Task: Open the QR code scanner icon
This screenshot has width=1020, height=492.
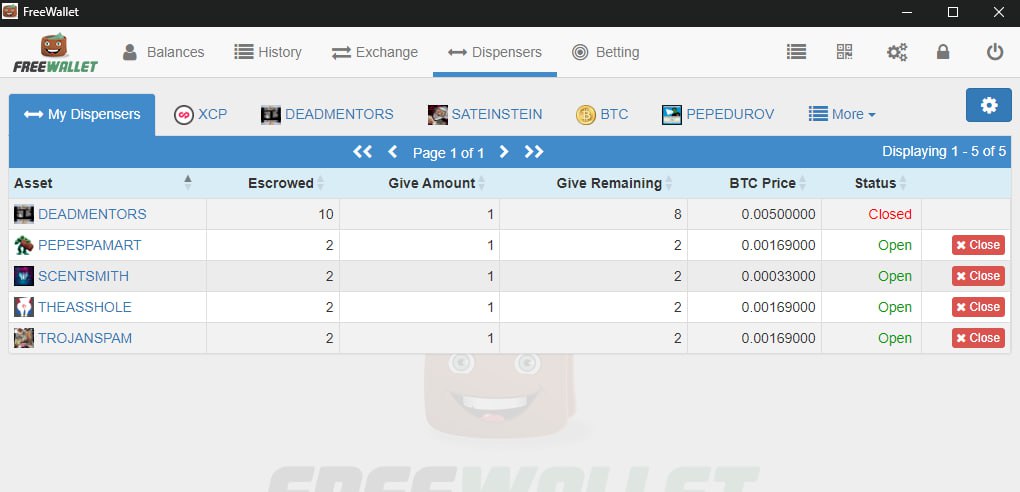Action: 844,52
